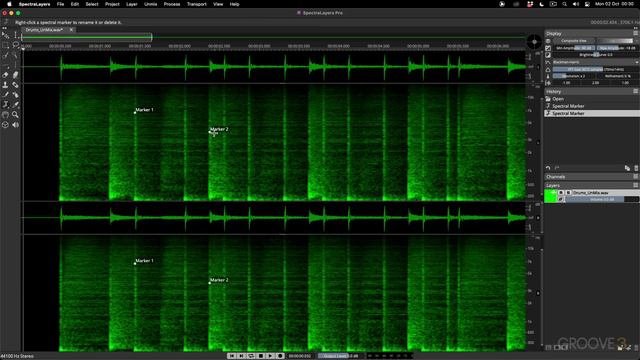
Task: Select the first Spectral Marker history state
Action: 592,106
